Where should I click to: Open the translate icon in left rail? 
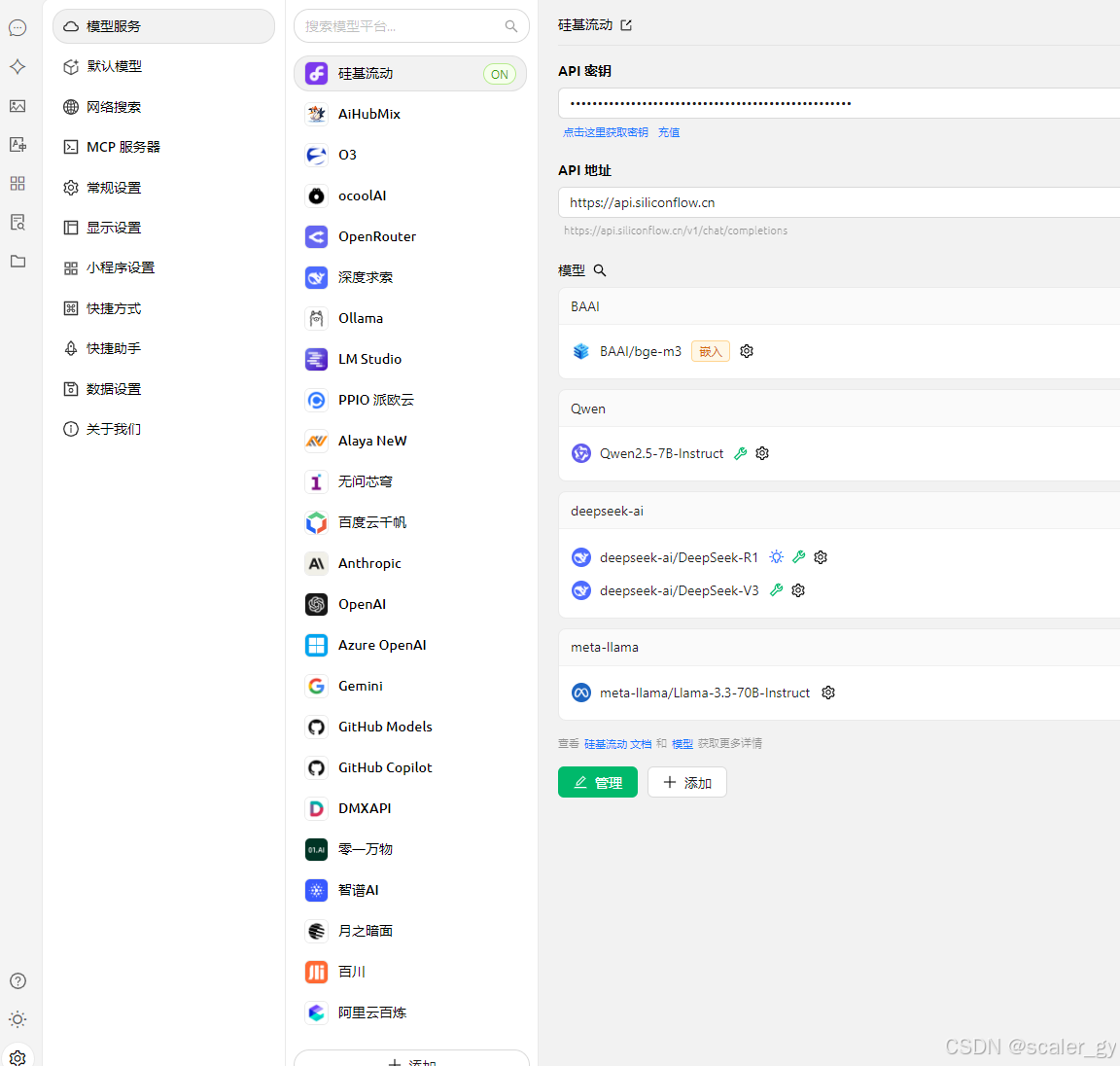tap(17, 145)
